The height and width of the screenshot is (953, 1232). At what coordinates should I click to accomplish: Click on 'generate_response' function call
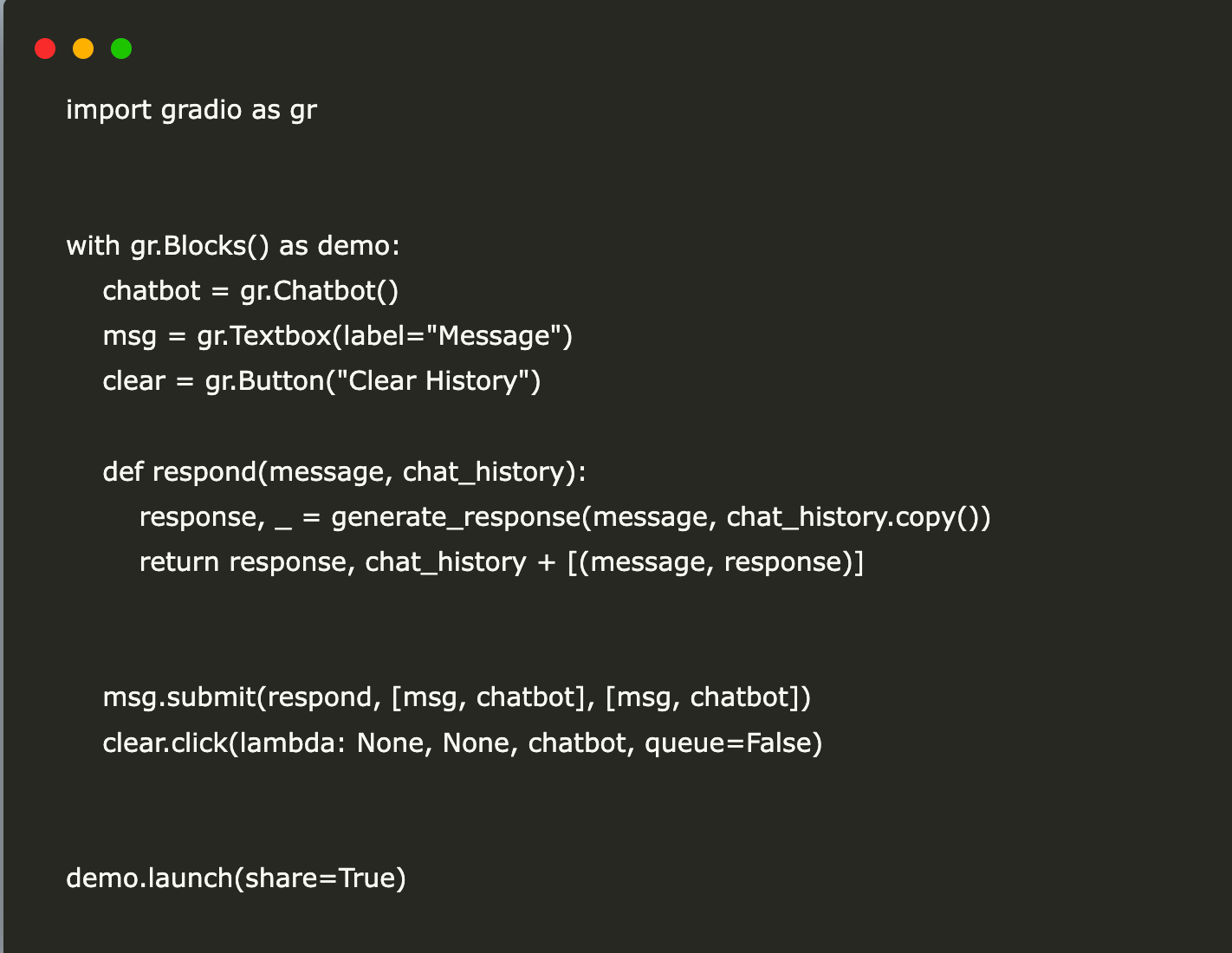[x=456, y=517]
